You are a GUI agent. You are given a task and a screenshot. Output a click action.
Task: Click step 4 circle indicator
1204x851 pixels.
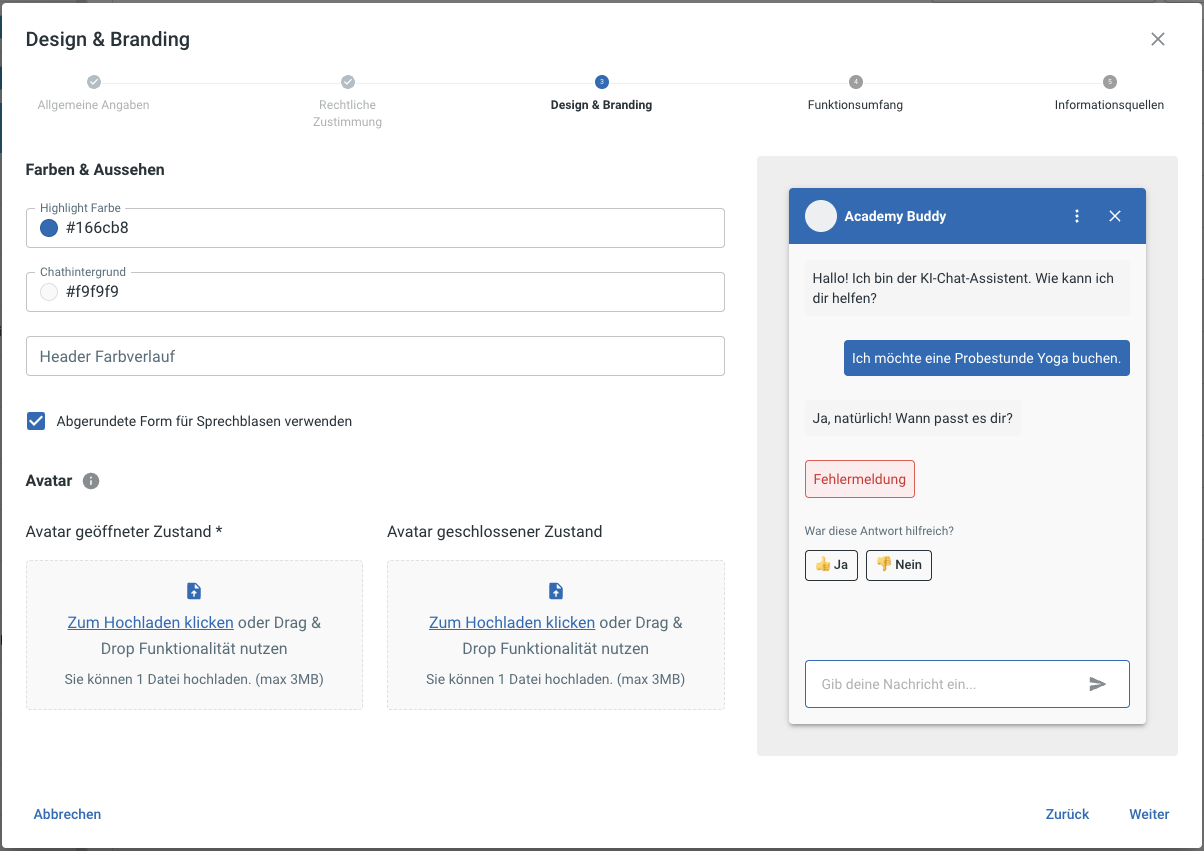[856, 82]
